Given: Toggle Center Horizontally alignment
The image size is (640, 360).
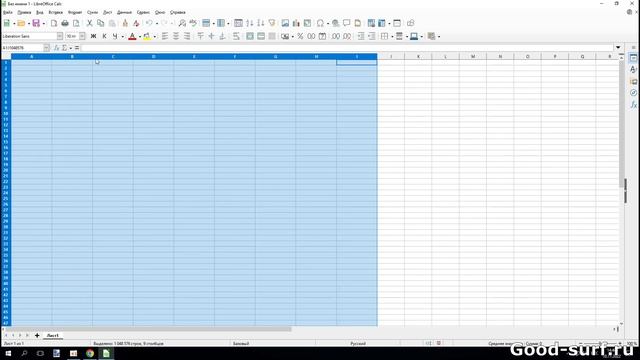Looking at the screenshot, I should tap(176, 36).
